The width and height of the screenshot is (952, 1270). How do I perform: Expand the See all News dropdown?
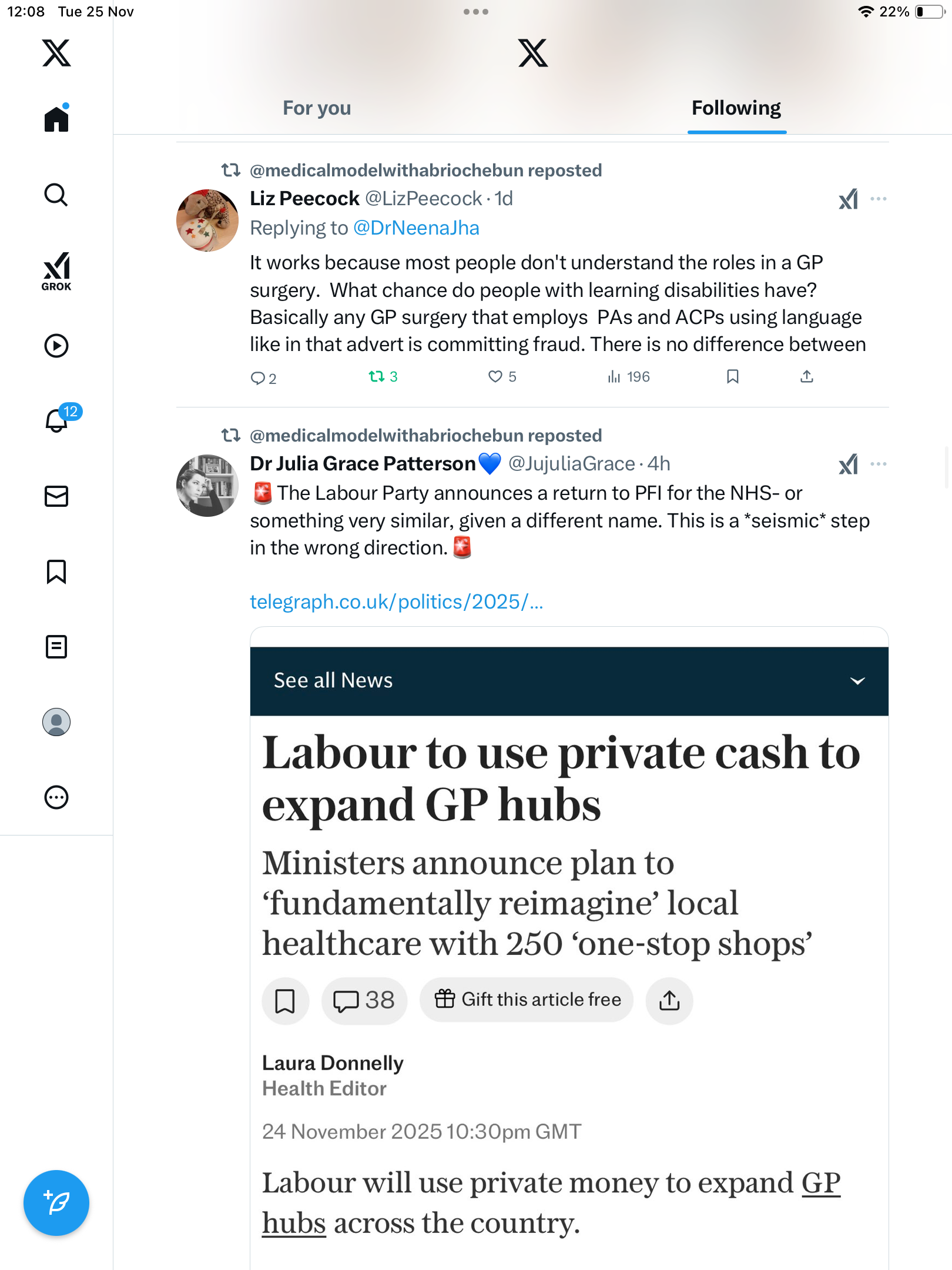click(x=857, y=681)
